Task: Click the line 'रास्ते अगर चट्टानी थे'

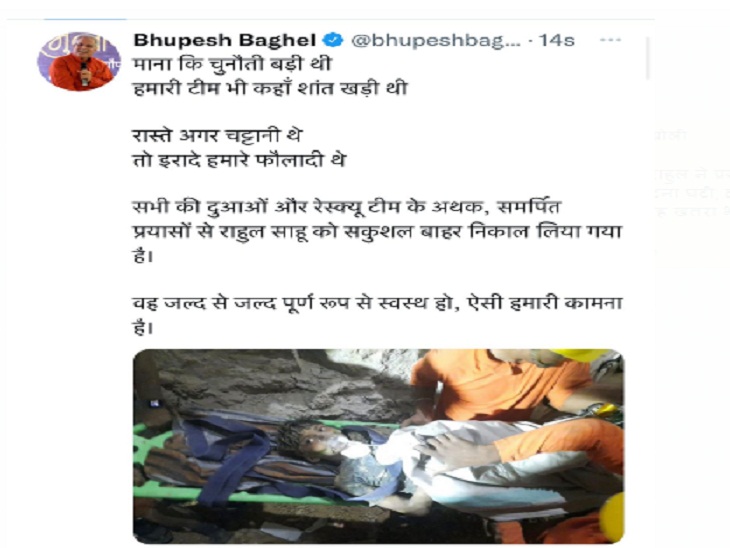Action: pyautogui.click(x=217, y=135)
